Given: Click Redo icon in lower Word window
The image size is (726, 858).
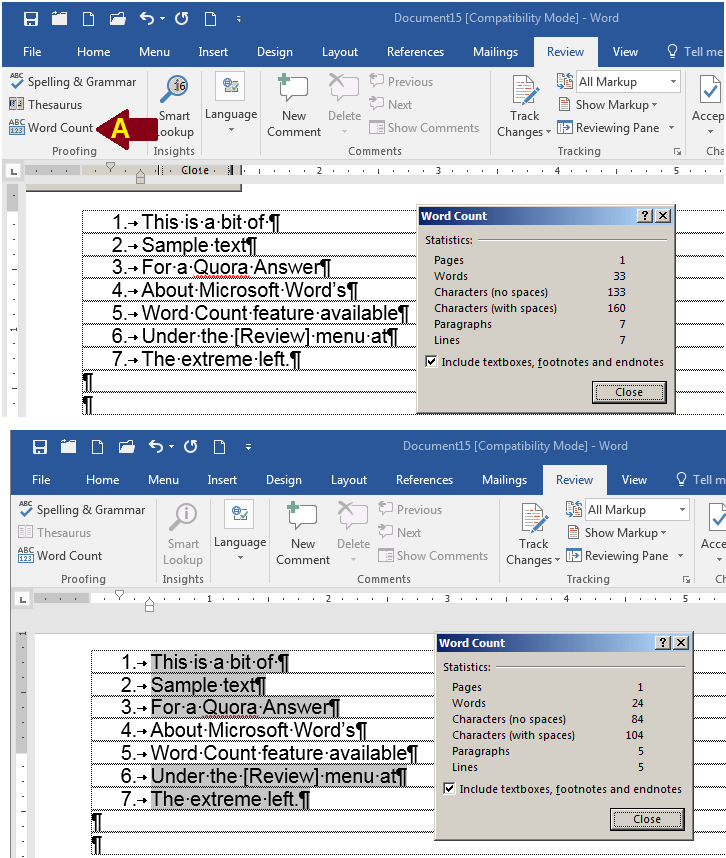Looking at the screenshot, I should 190,447.
